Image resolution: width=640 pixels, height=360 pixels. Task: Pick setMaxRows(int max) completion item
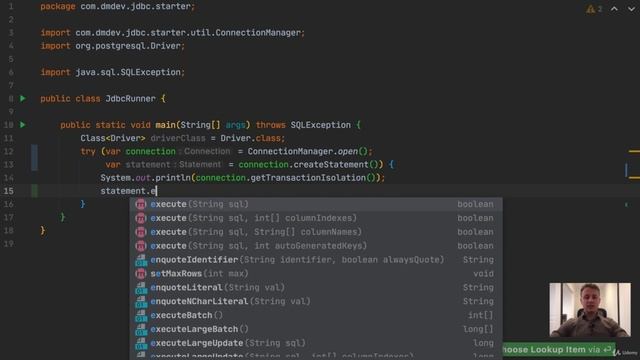pyautogui.click(x=316, y=273)
